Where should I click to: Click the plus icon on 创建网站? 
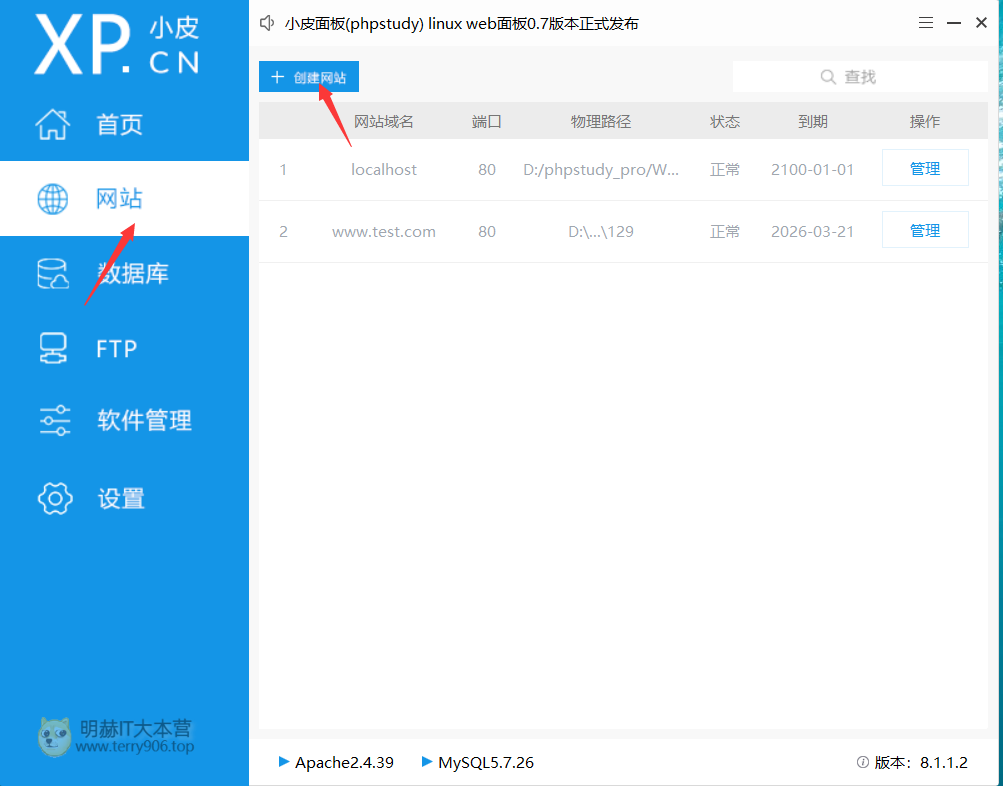[x=277, y=77]
